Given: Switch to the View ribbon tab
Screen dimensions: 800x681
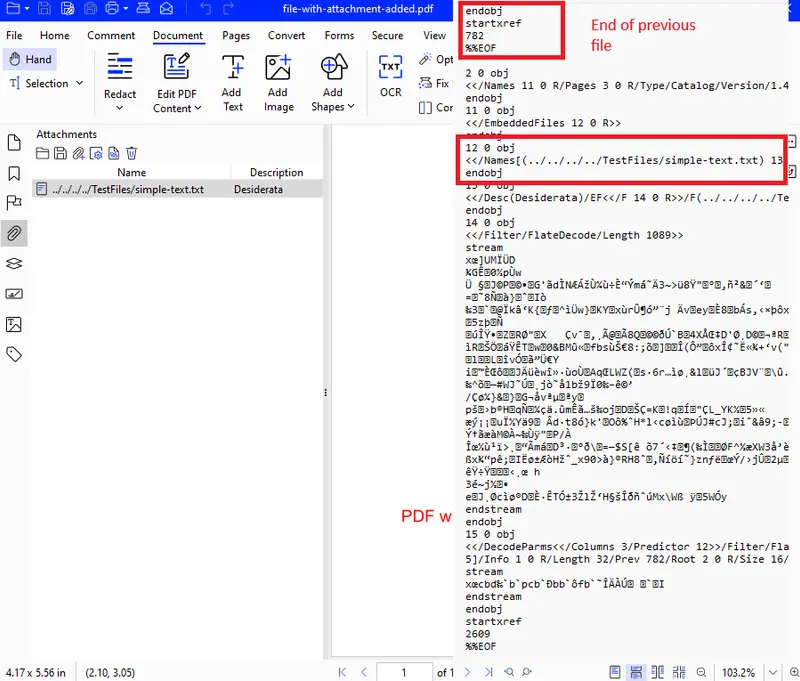Looking at the screenshot, I should tap(434, 35).
